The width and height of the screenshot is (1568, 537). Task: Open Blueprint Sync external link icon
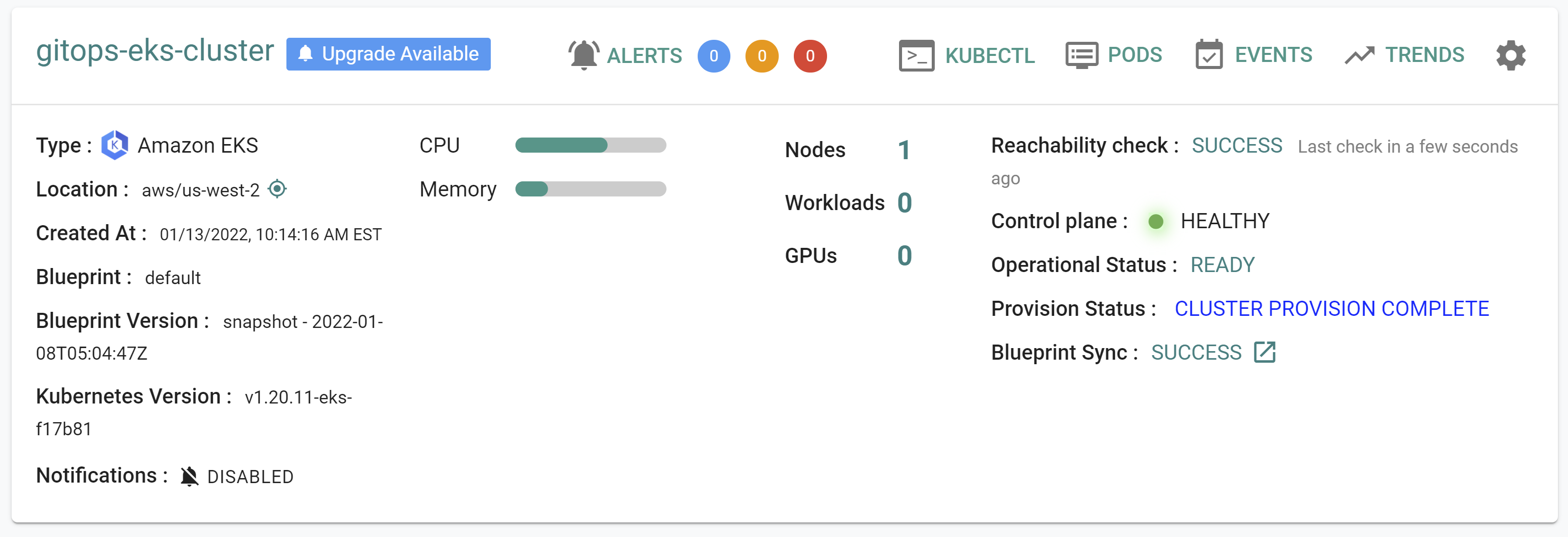[x=1265, y=352]
